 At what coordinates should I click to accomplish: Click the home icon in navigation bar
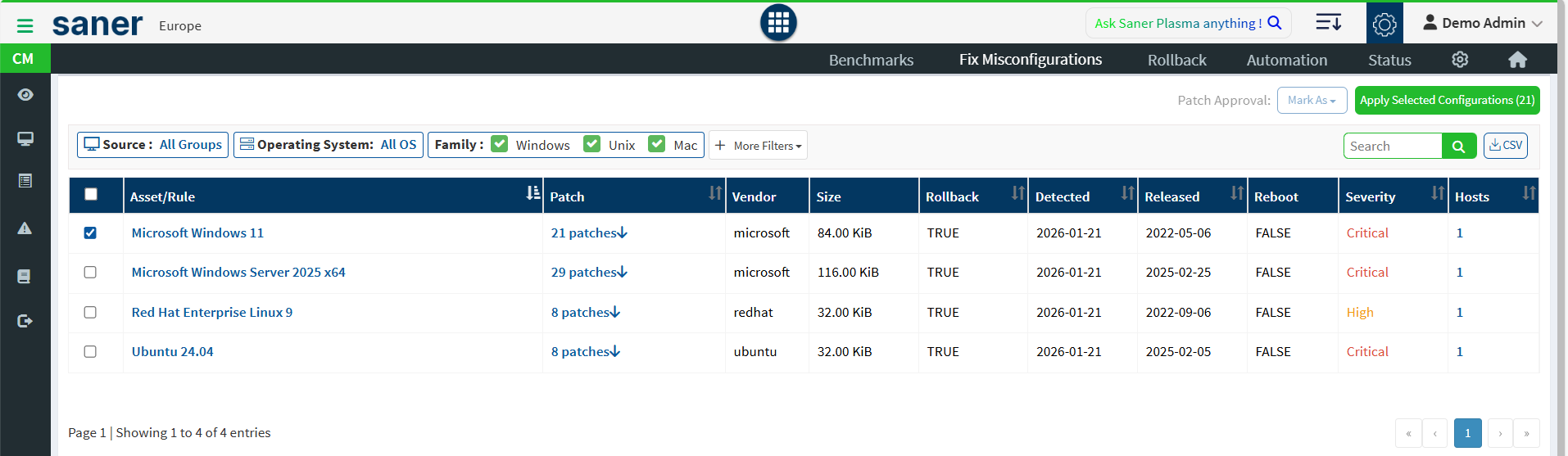(x=1517, y=60)
